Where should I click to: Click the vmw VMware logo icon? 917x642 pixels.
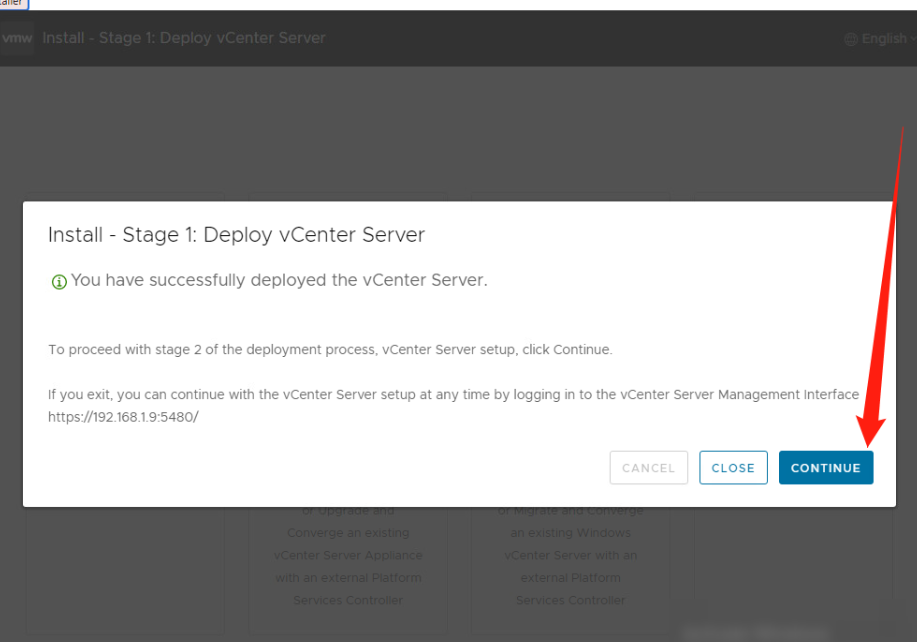[17, 38]
